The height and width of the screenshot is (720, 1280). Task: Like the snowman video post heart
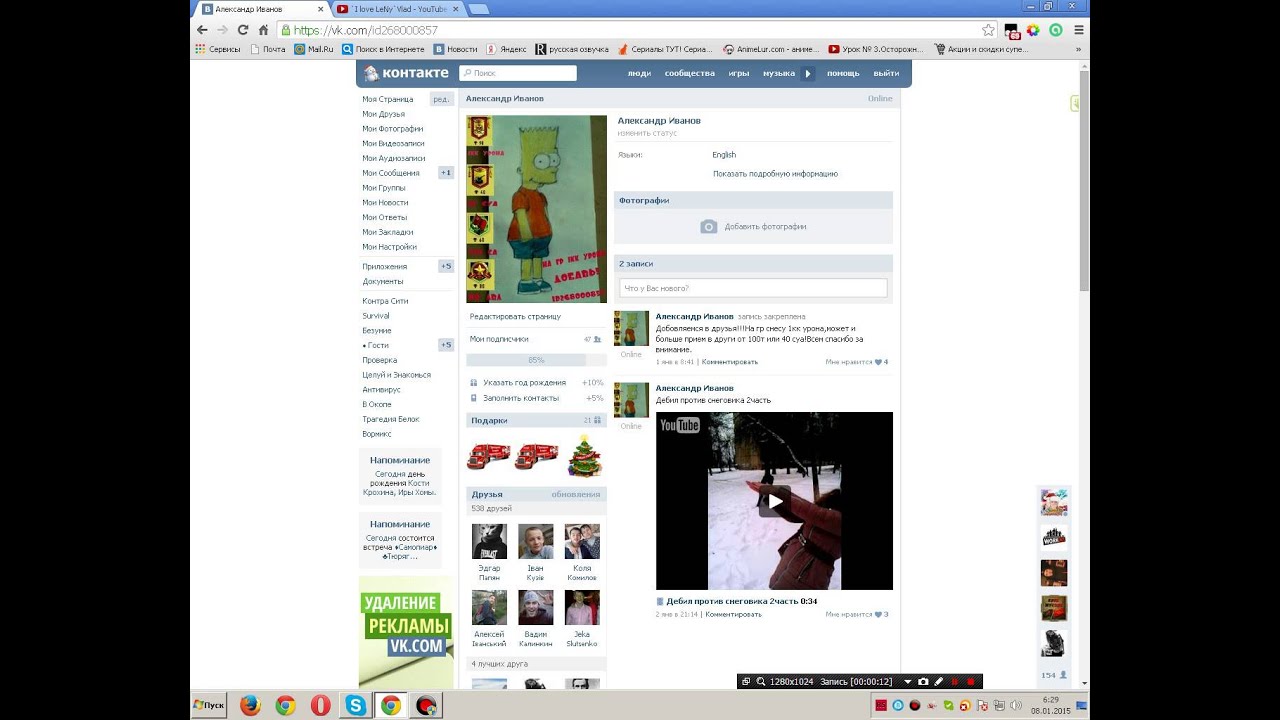pos(878,614)
